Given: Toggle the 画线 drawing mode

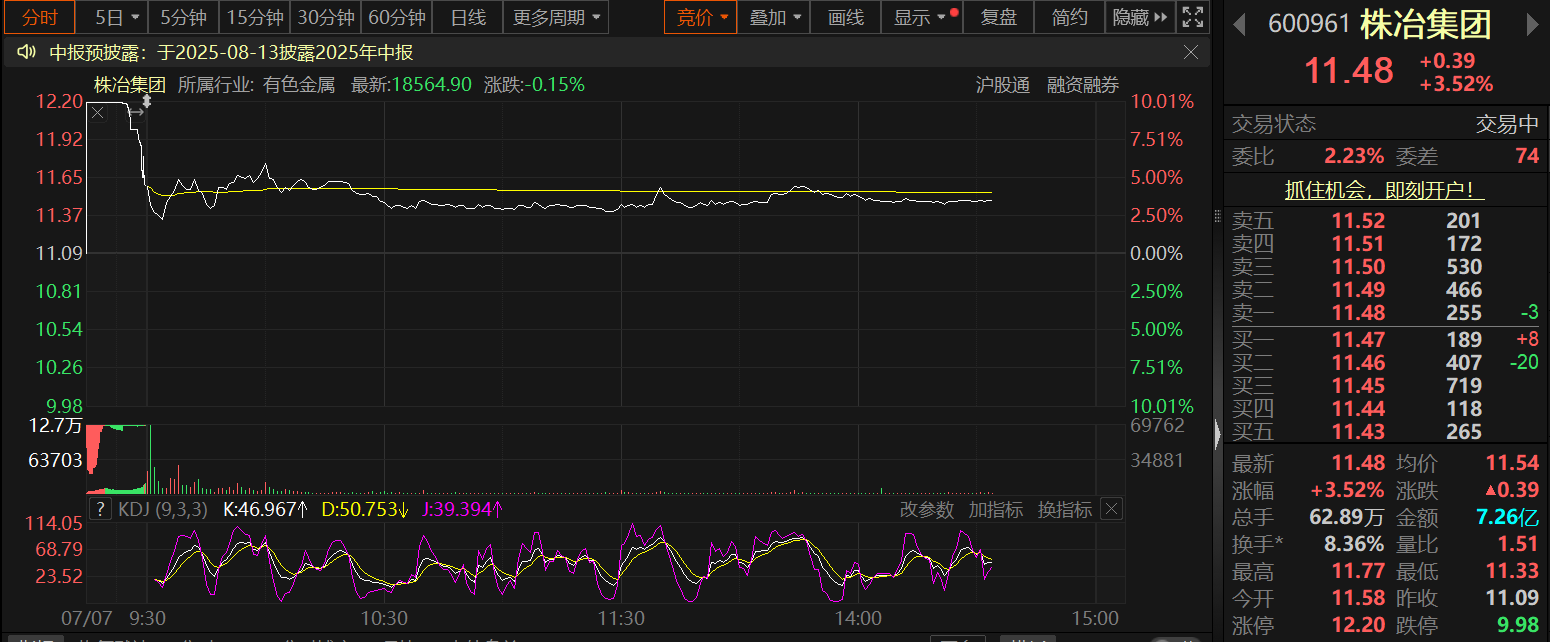Looking at the screenshot, I should [846, 17].
